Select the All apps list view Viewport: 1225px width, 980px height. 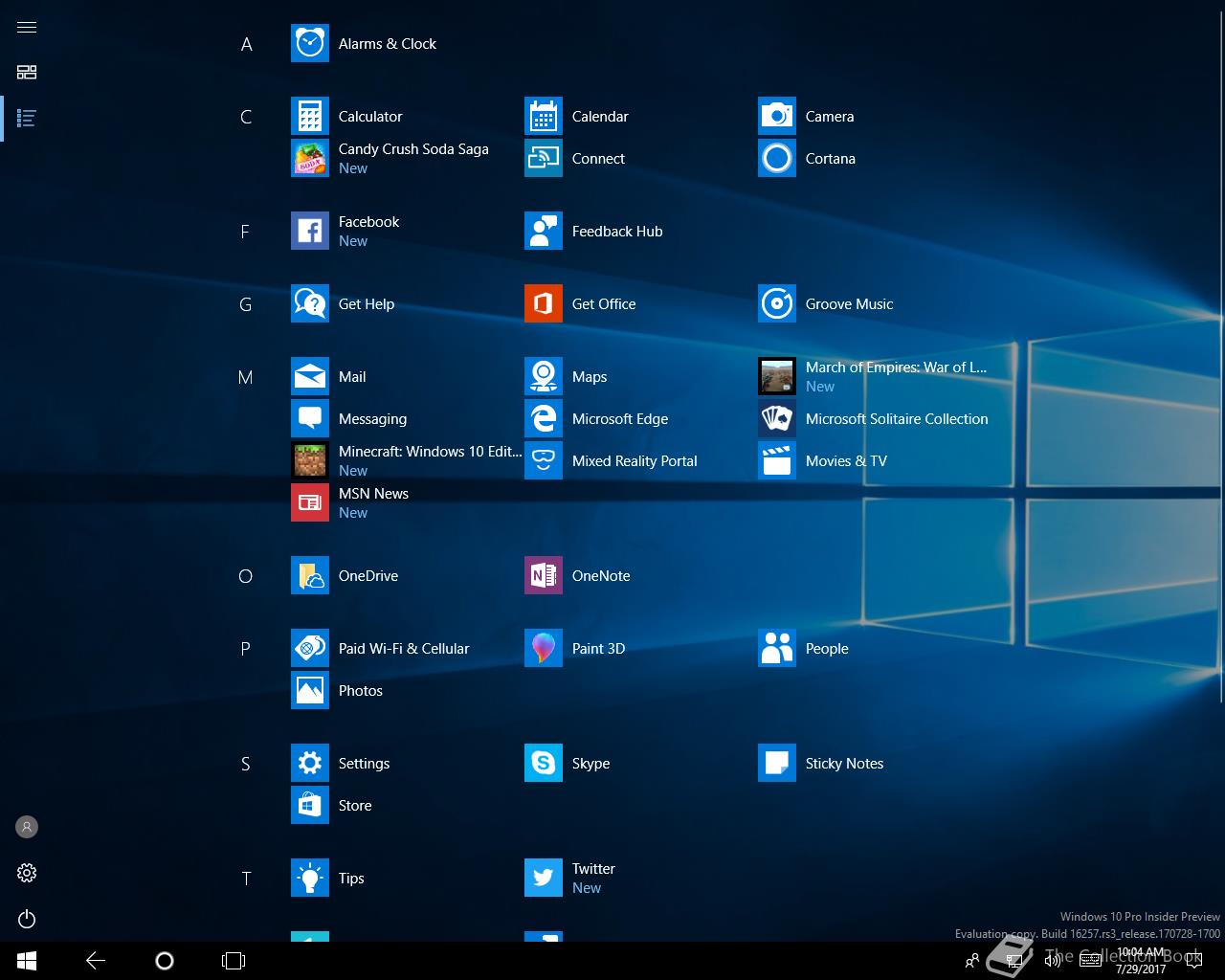27,119
